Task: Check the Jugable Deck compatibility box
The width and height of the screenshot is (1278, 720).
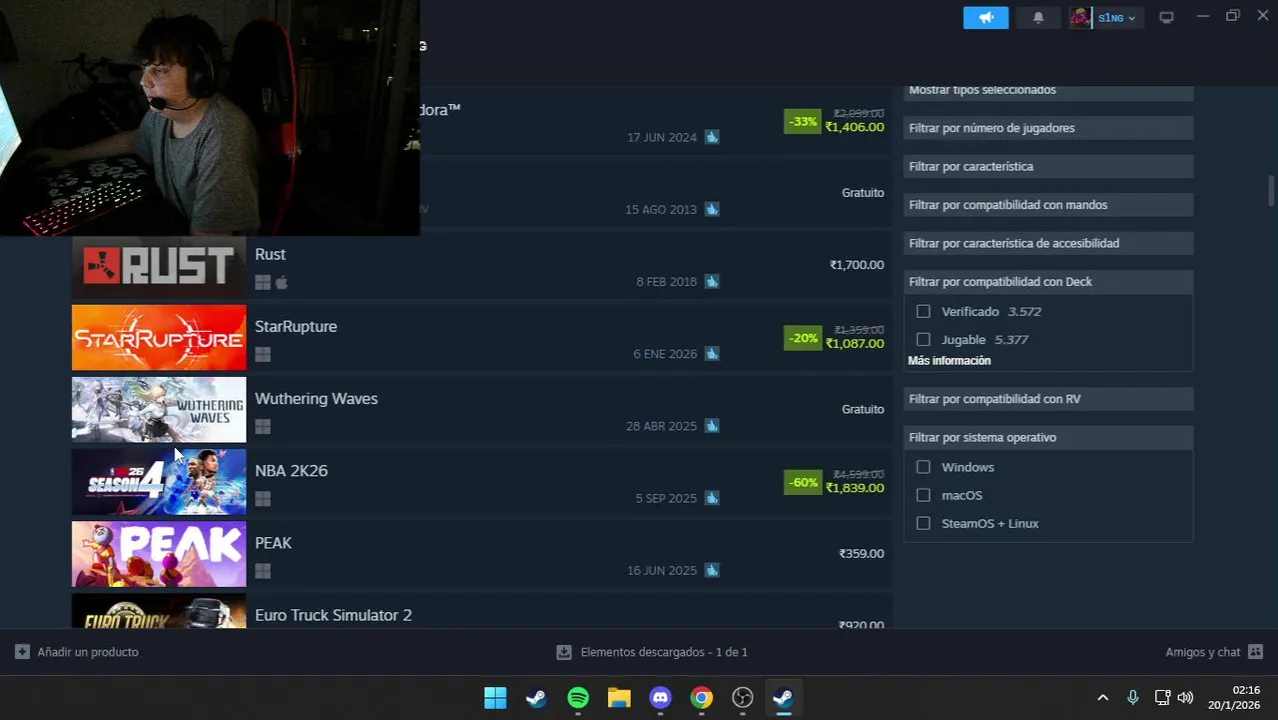Action: point(923,339)
